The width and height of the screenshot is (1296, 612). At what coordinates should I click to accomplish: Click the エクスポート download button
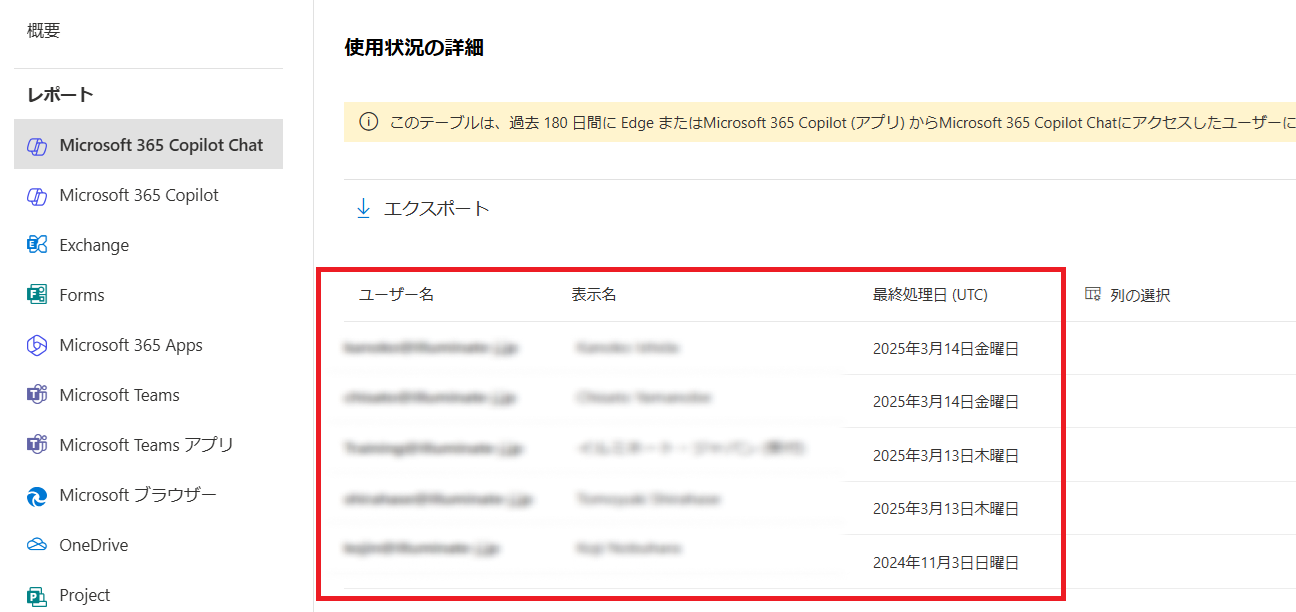coord(423,209)
